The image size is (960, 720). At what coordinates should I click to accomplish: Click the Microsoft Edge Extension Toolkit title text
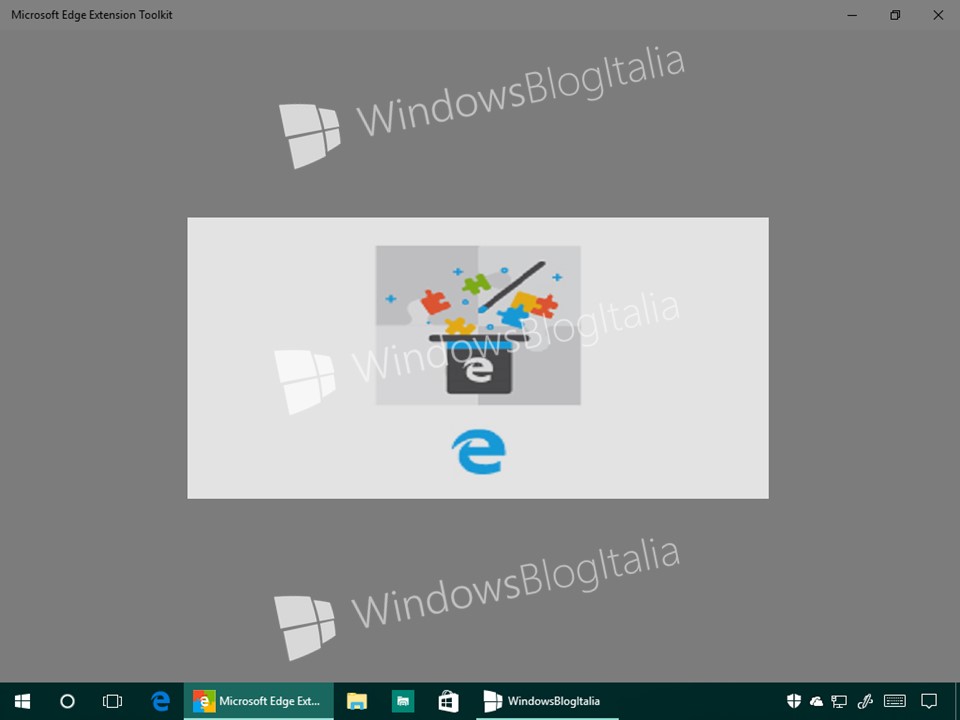click(x=92, y=15)
